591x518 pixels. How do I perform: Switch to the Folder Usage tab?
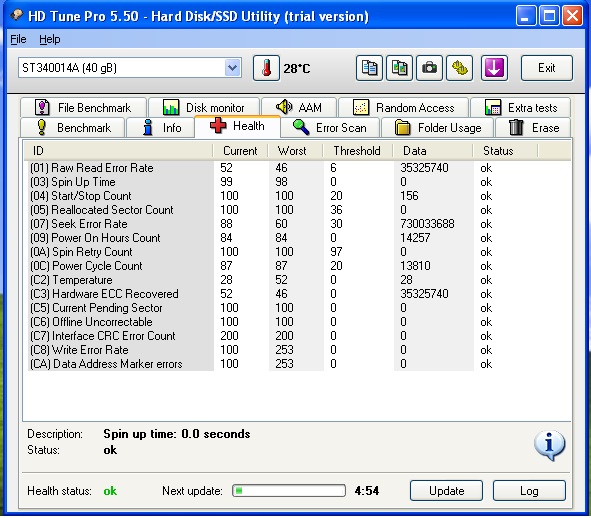click(438, 127)
